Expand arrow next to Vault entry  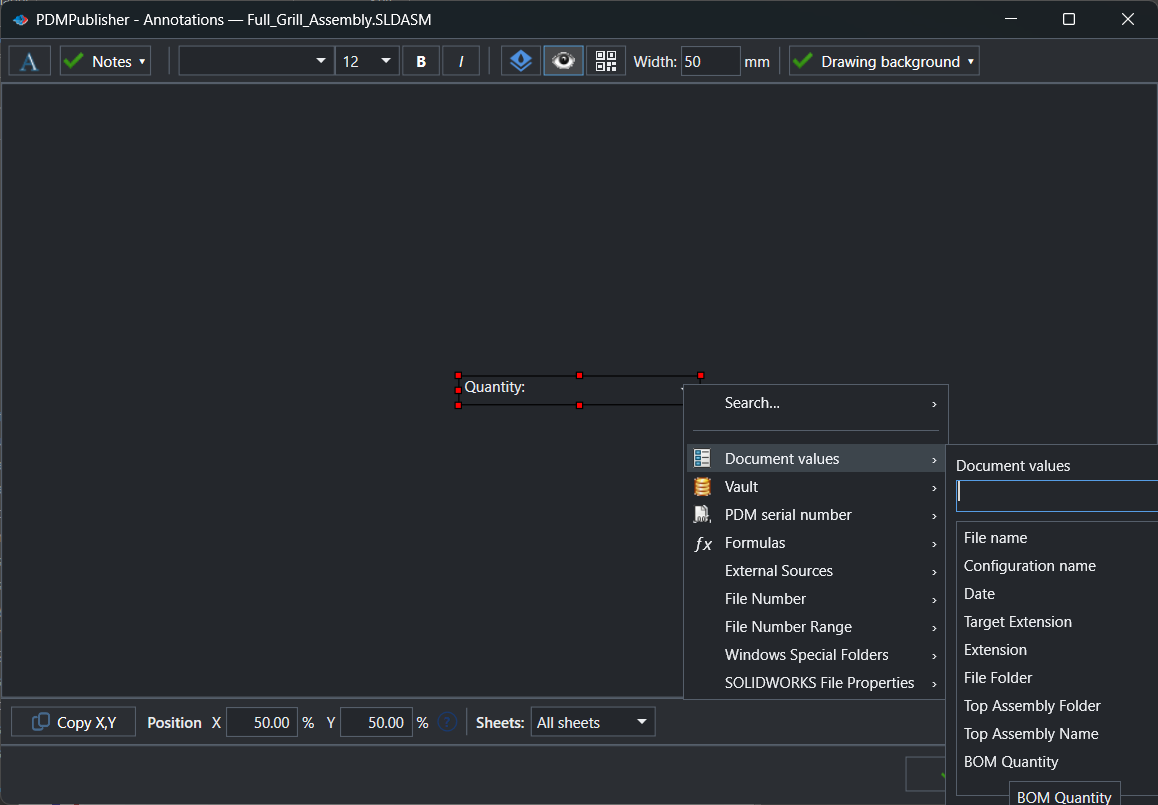(x=934, y=488)
